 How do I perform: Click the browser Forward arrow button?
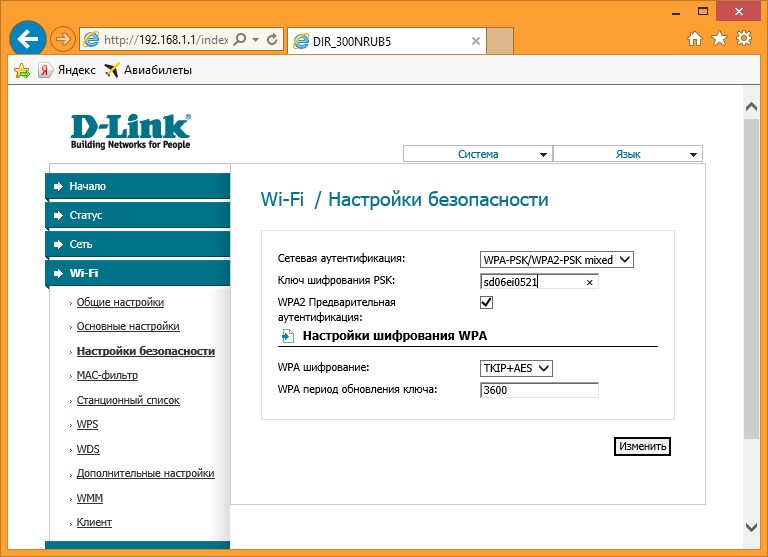coord(63,40)
